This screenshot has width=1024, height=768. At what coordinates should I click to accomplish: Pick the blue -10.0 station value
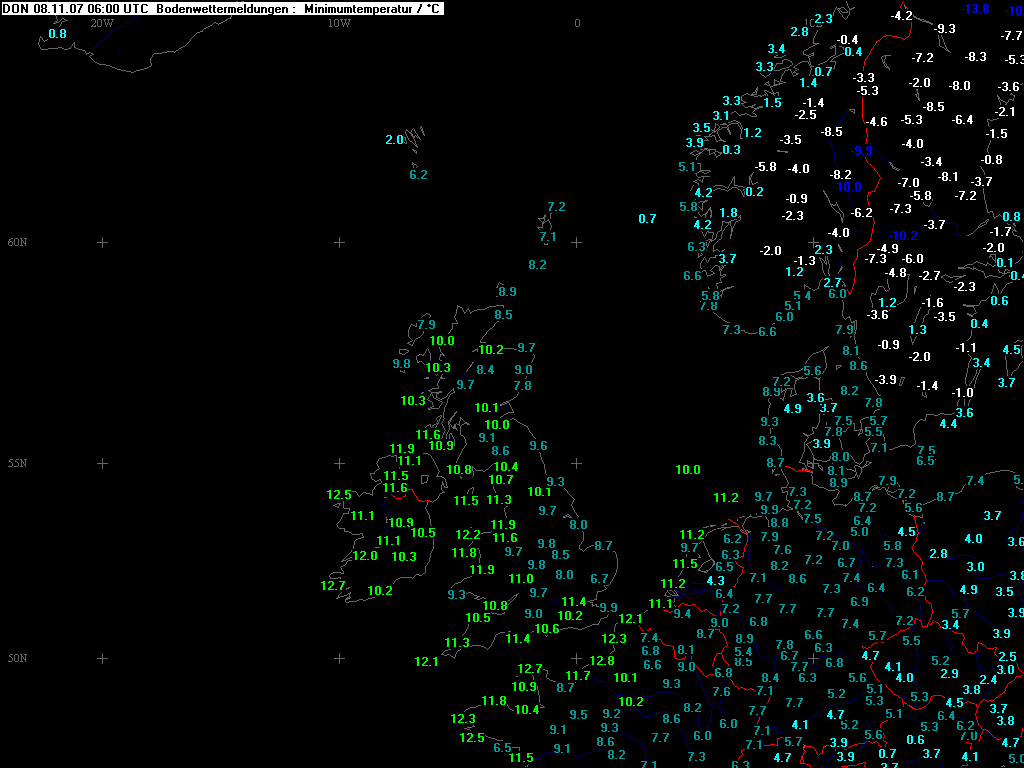848,187
